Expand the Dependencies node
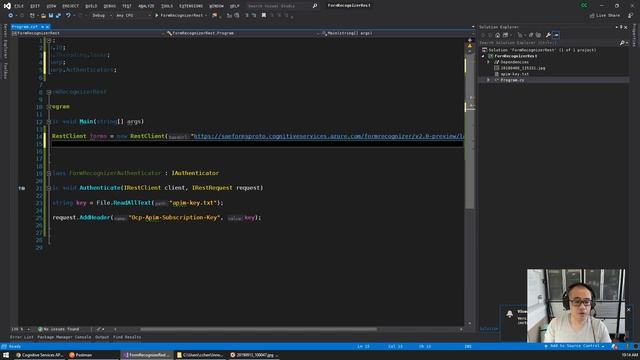The width and height of the screenshot is (640, 360). 488,62
